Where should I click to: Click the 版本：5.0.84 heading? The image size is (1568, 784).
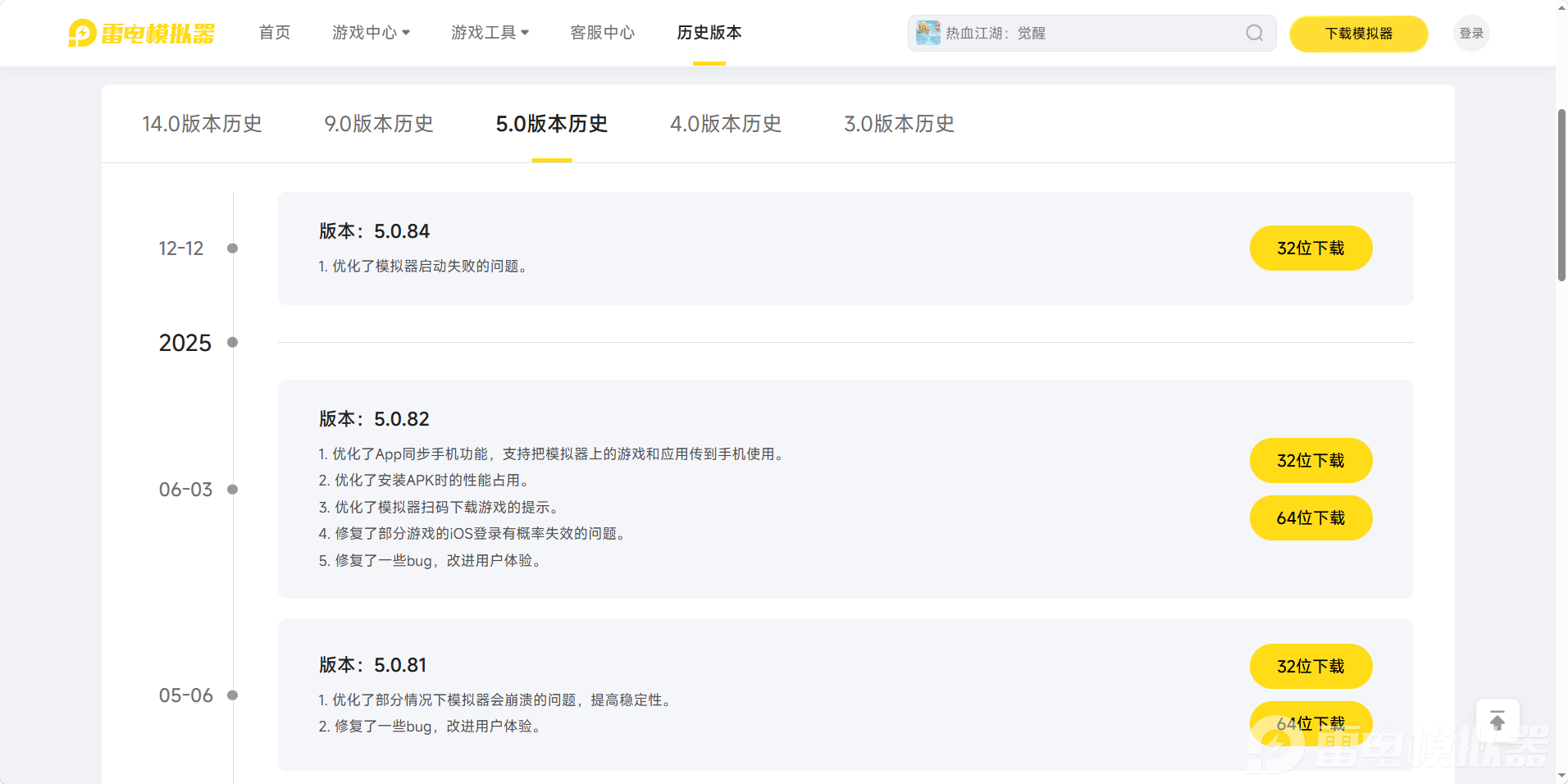point(374,231)
